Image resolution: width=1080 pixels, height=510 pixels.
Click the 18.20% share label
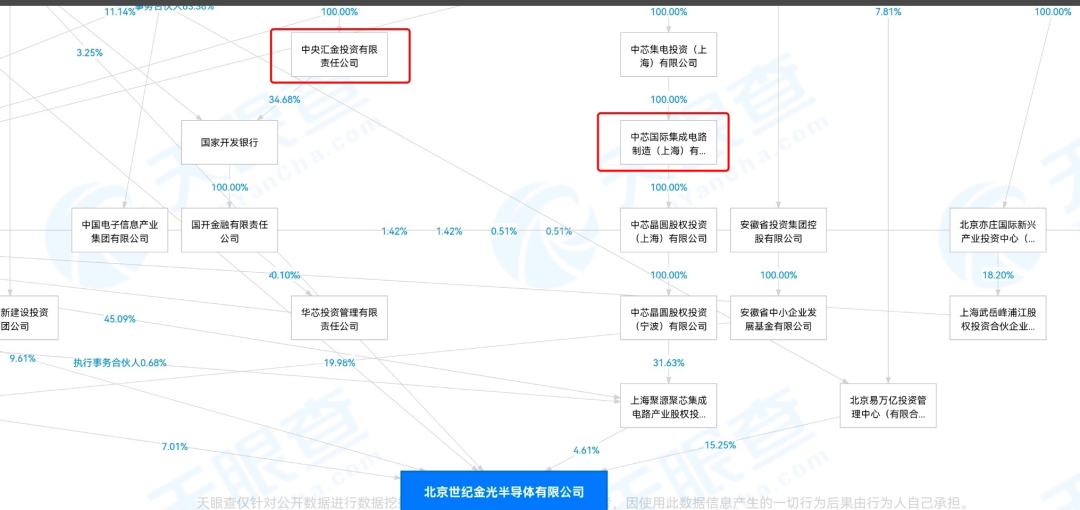click(x=998, y=274)
